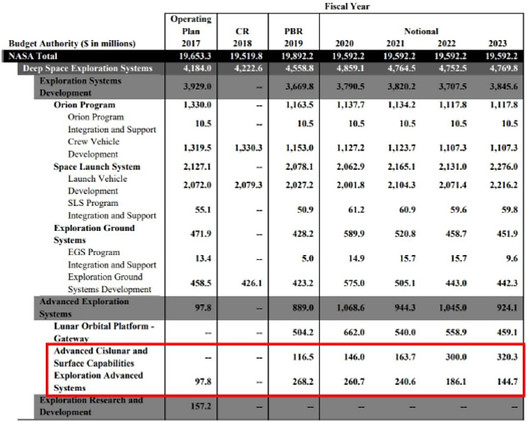Screen dimensions: 527x422
Task: Click Advanced Exploration Systems 2020 value 1,068.6
Action: (x=351, y=308)
